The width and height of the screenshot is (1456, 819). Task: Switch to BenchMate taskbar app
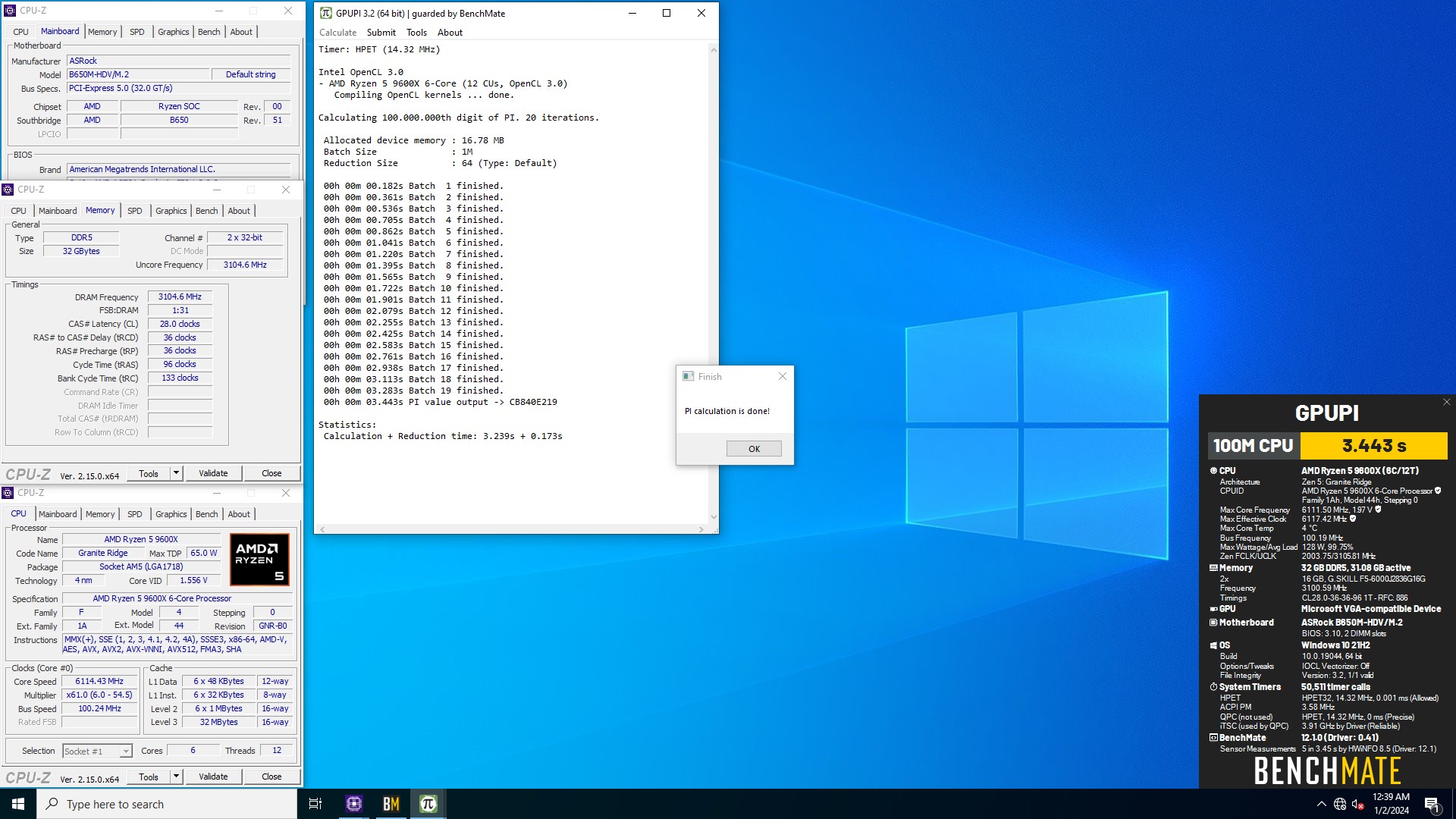[391, 804]
